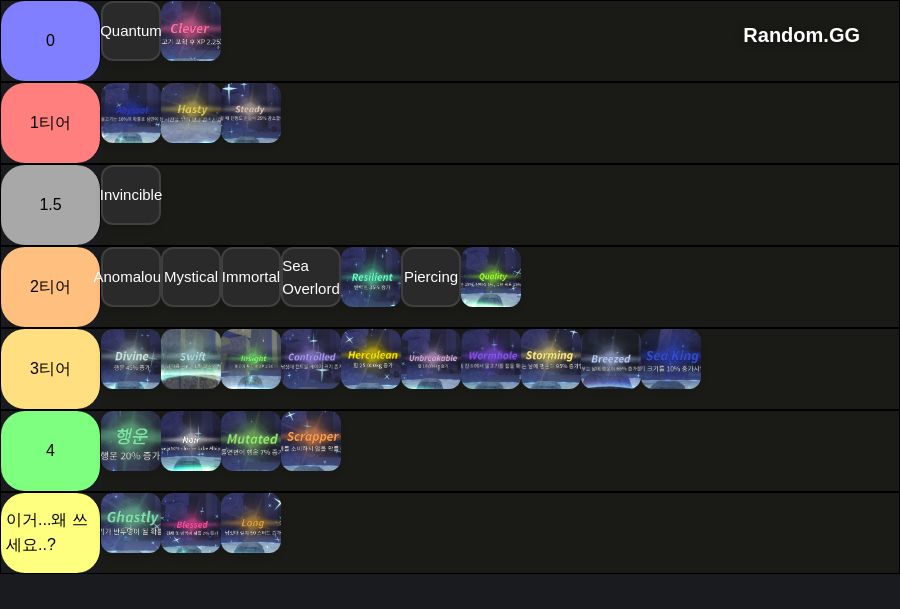The image size is (900, 609).
Task: Pick the Insight enchant tile
Action: coord(251,359)
